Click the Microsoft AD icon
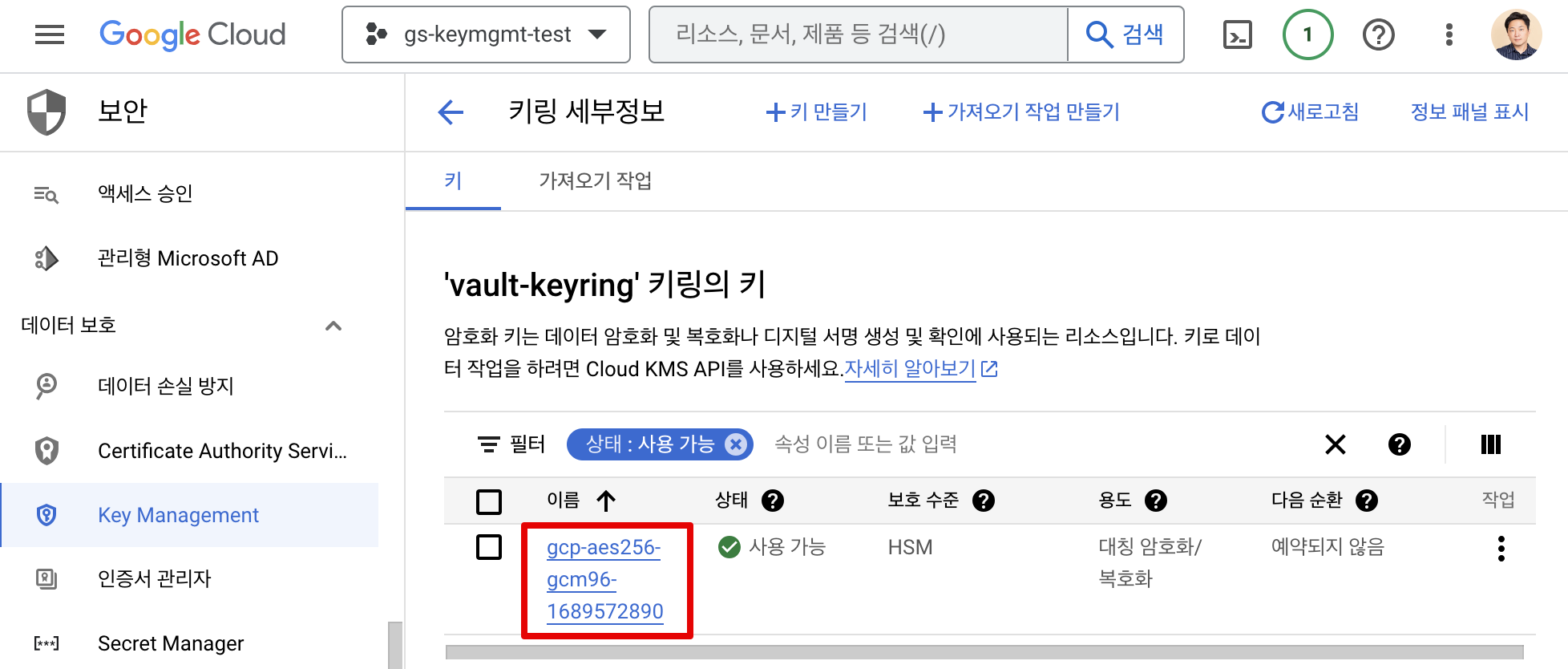Image resolution: width=1568 pixels, height=669 pixels. [x=46, y=258]
